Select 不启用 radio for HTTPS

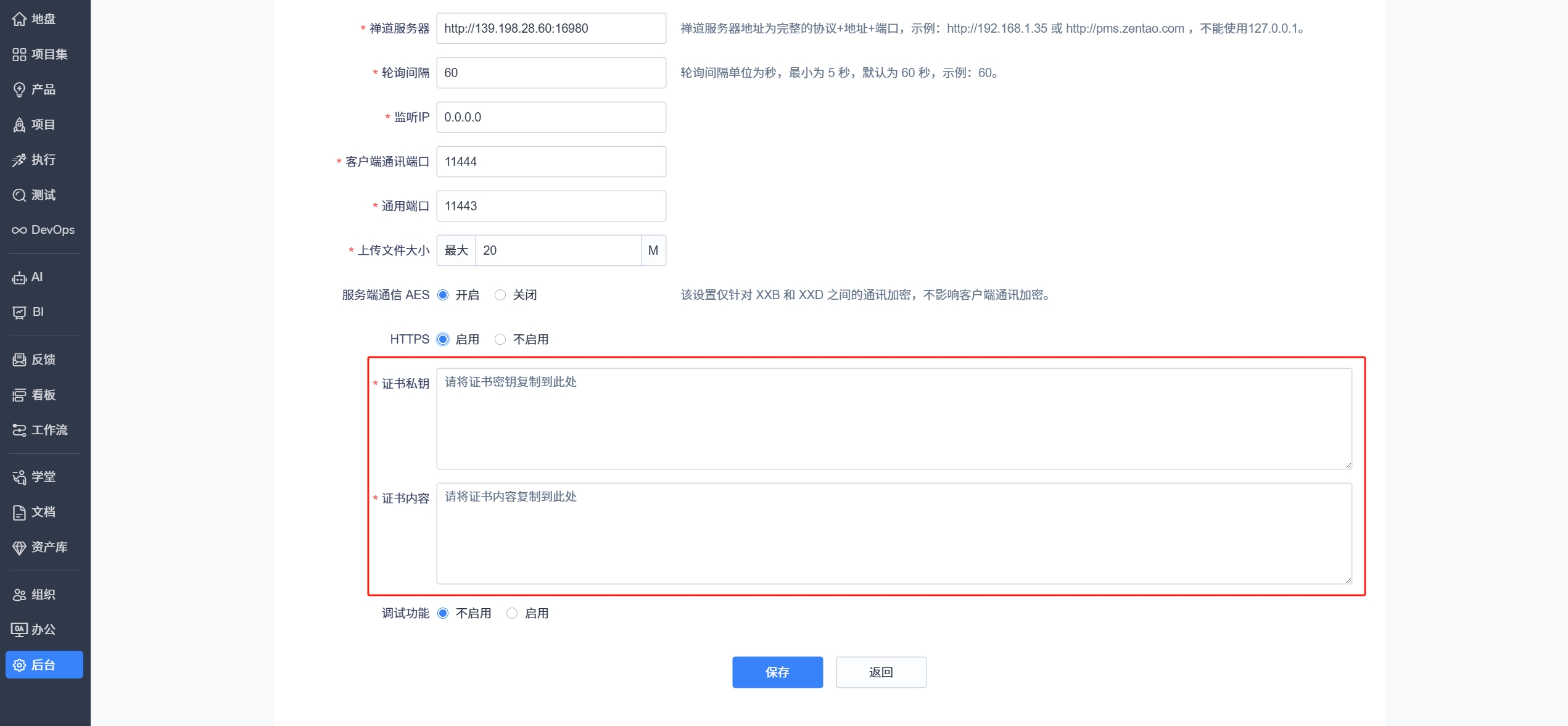500,339
